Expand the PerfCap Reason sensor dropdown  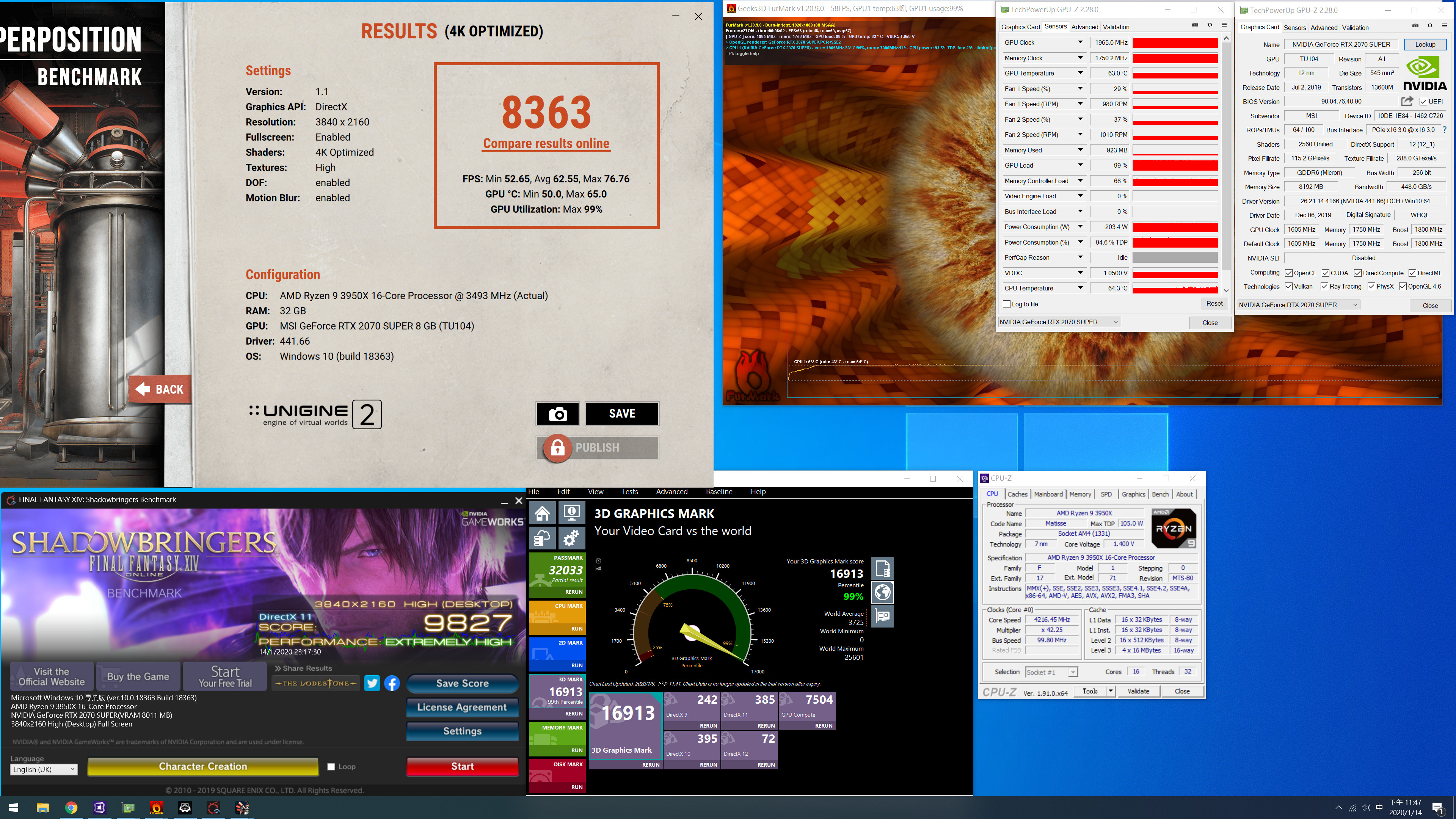click(x=1080, y=257)
